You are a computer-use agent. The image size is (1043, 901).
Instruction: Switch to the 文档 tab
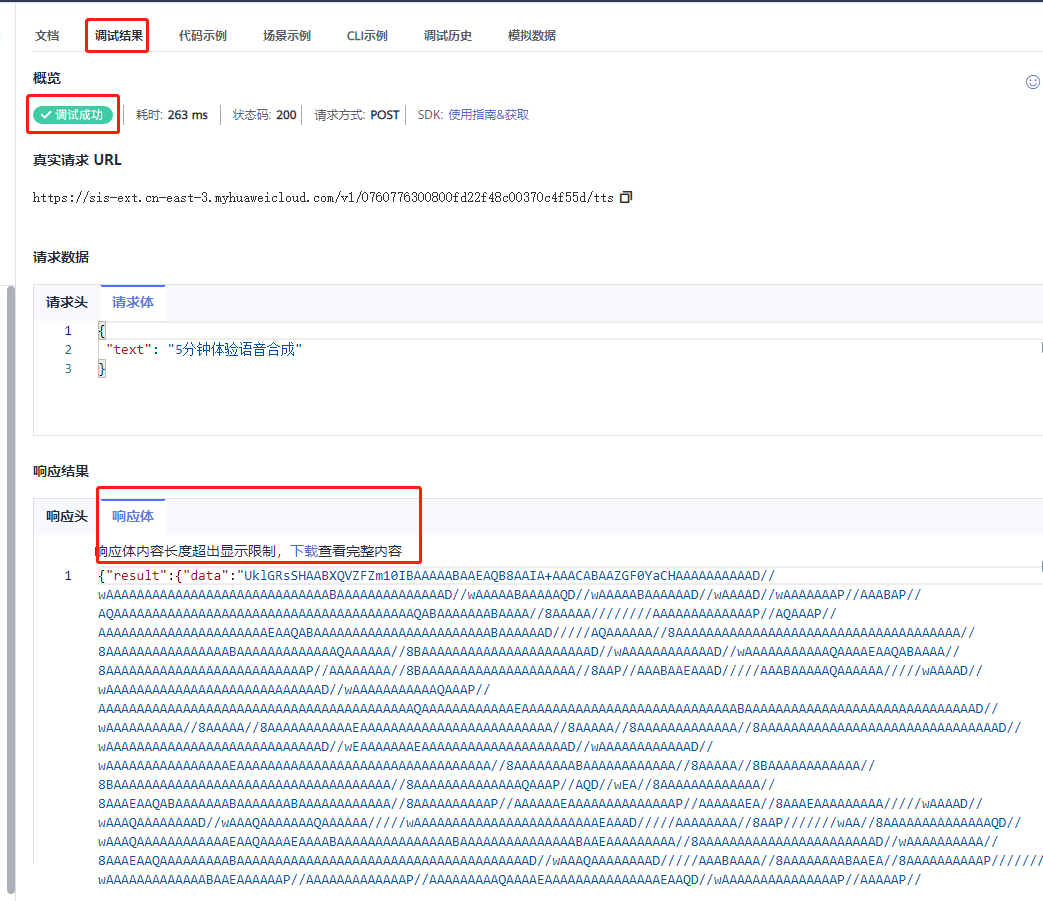[47, 35]
